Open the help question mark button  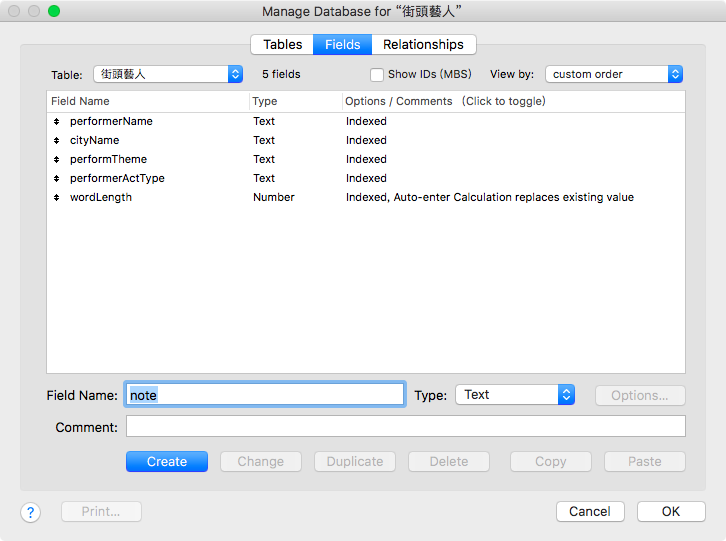coord(31,512)
